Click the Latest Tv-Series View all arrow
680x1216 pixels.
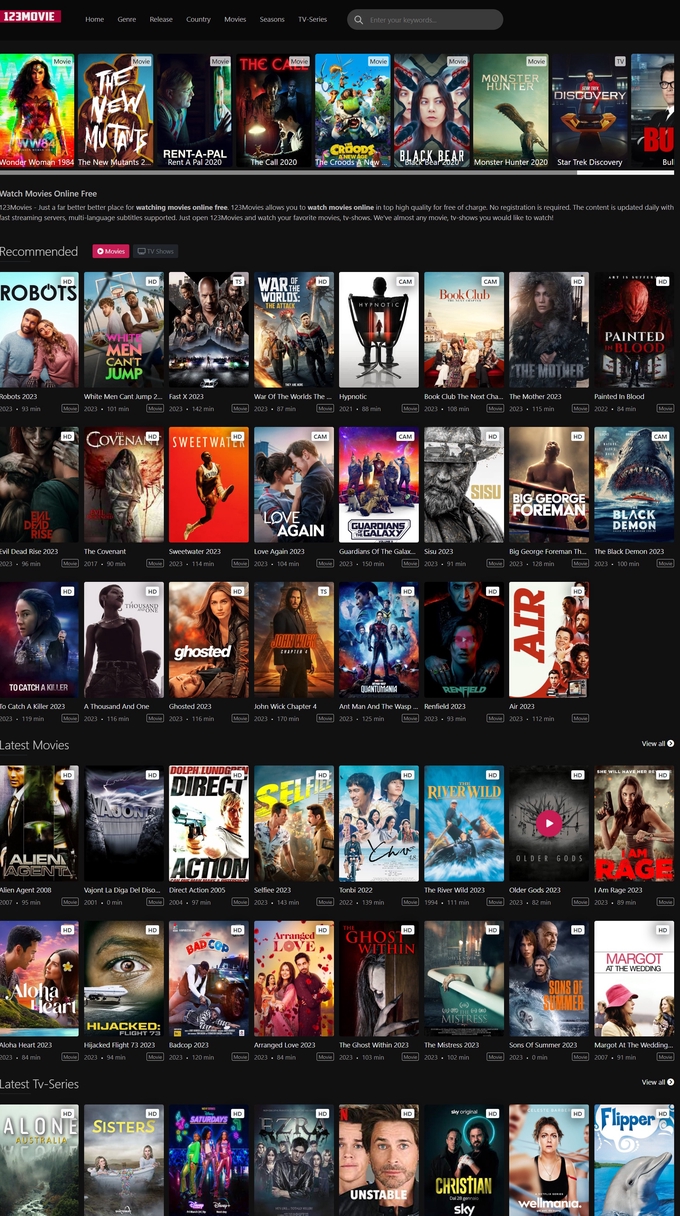pyautogui.click(x=671, y=1082)
